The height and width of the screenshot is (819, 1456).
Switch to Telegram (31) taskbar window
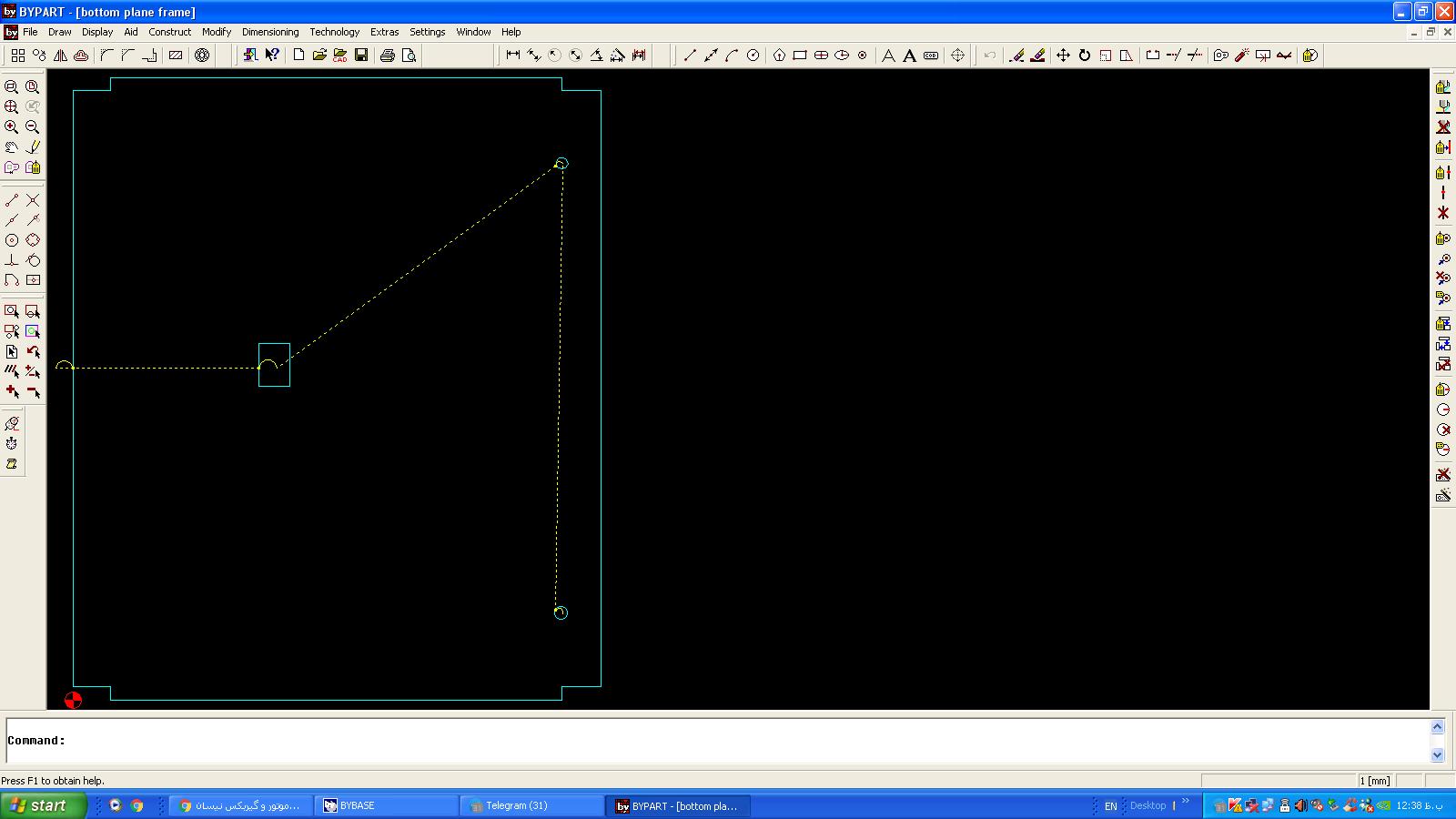coord(532,805)
